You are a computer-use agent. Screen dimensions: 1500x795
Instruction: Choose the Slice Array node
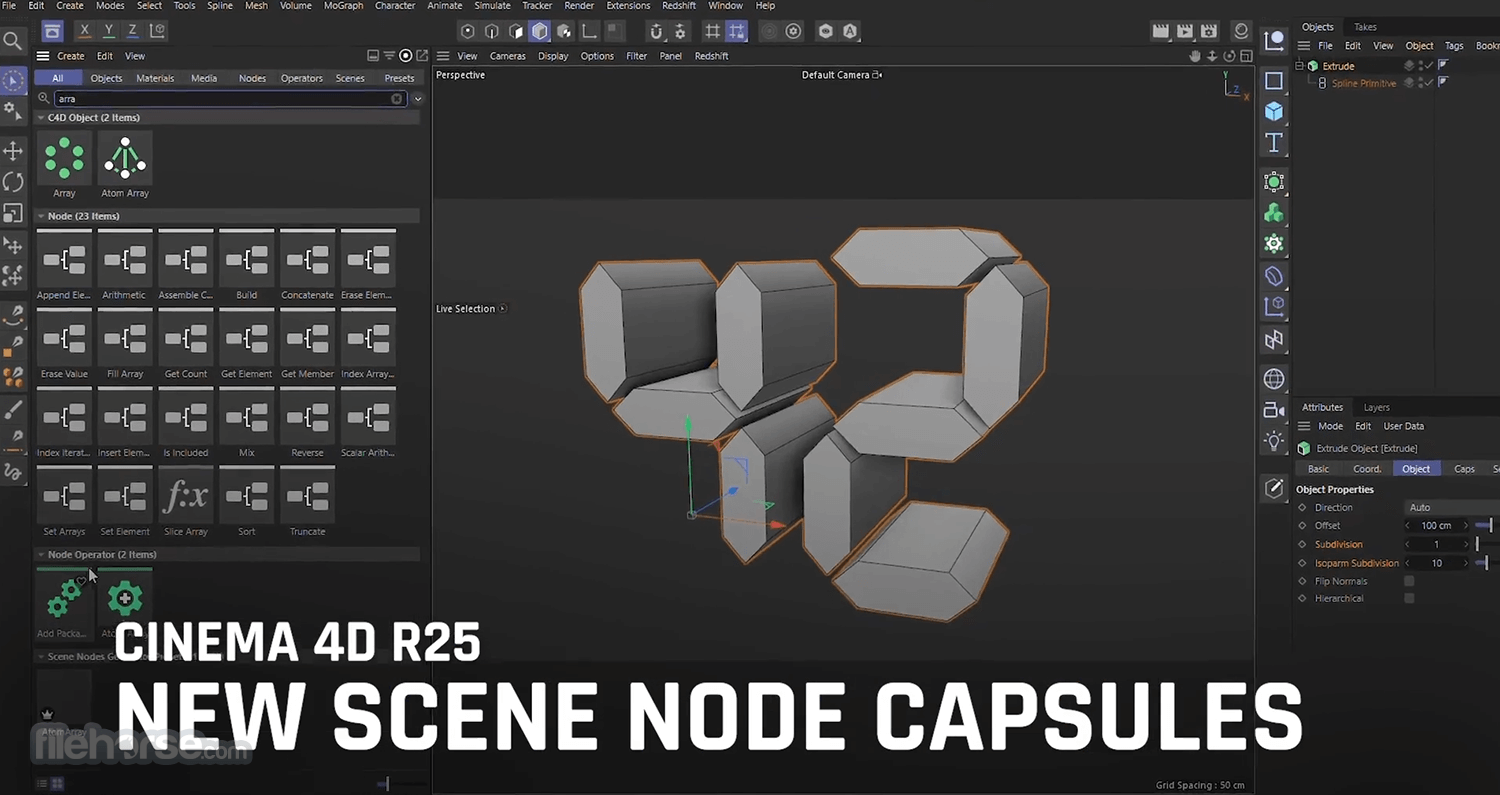(x=186, y=502)
